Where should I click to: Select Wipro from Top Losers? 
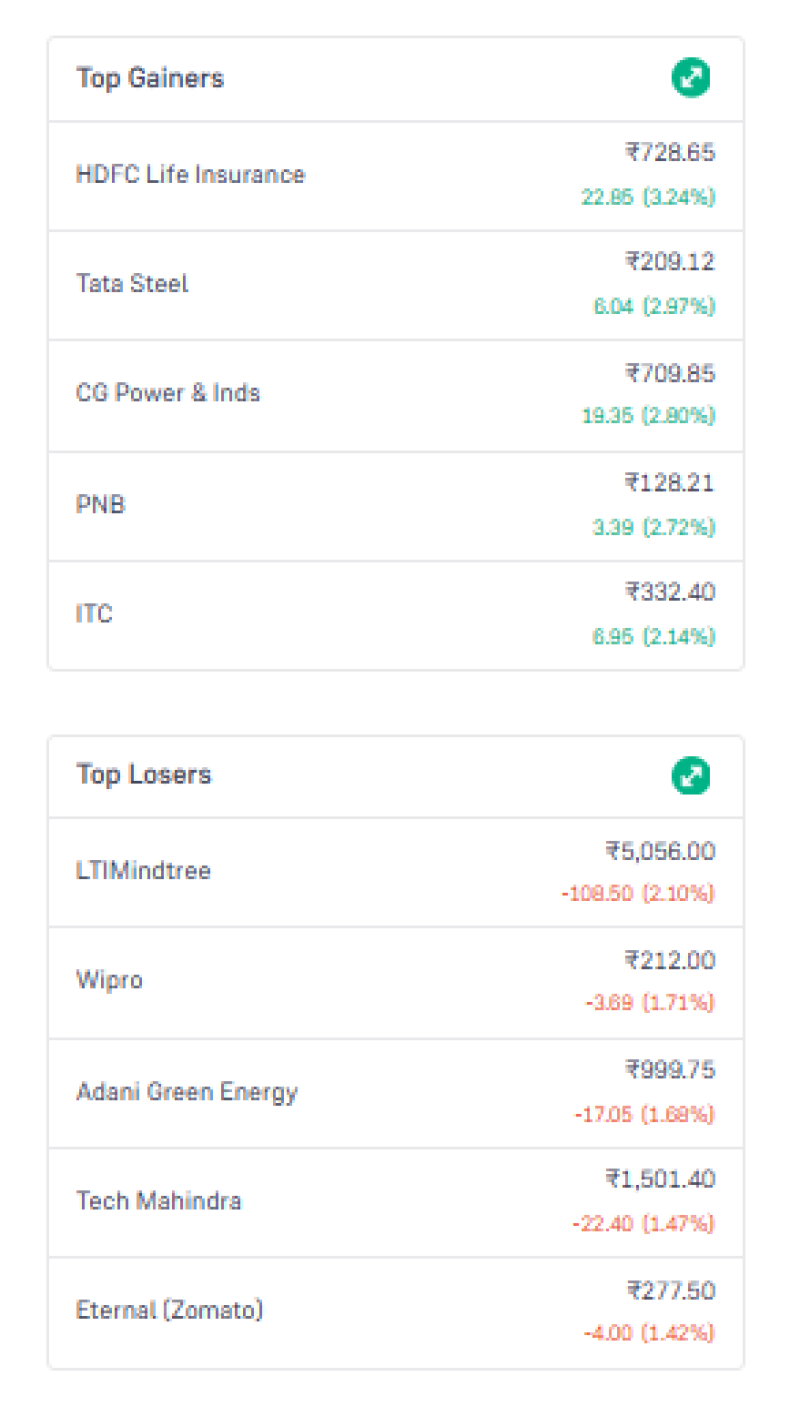coord(109,981)
